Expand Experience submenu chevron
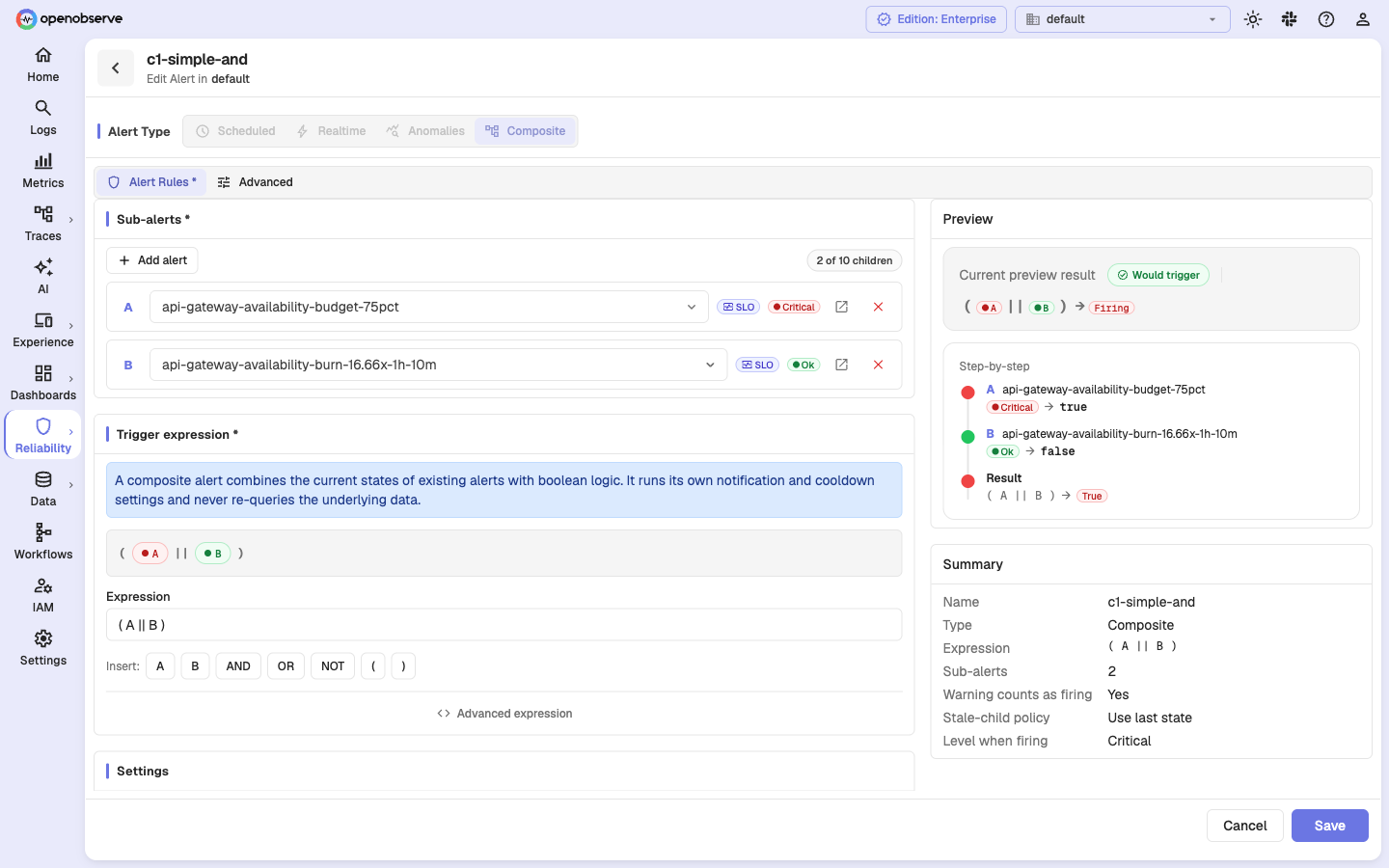The image size is (1389, 868). 71,327
